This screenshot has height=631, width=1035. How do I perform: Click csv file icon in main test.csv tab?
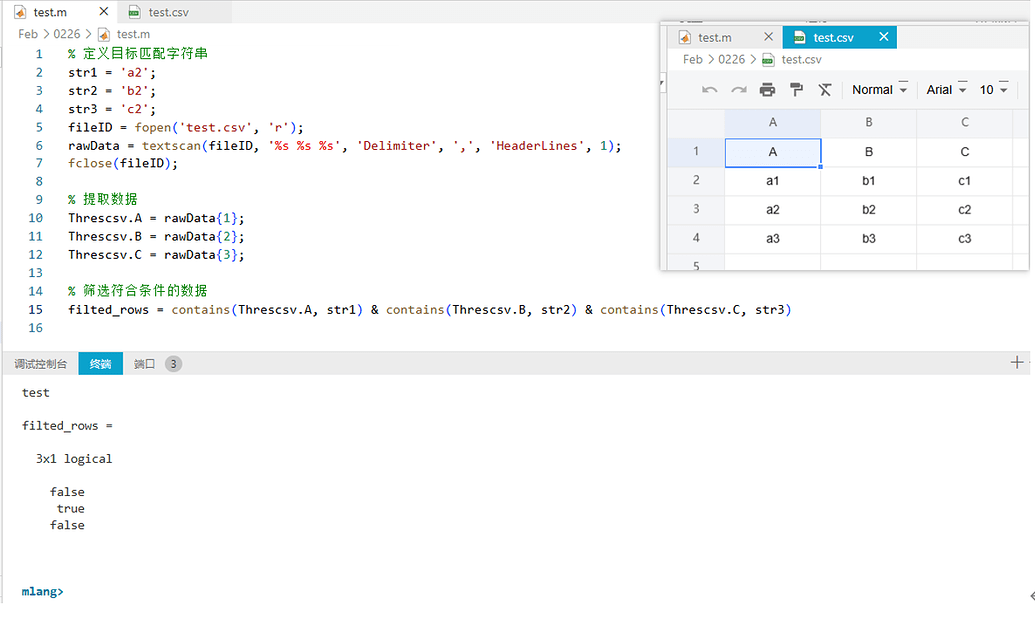pos(135,12)
